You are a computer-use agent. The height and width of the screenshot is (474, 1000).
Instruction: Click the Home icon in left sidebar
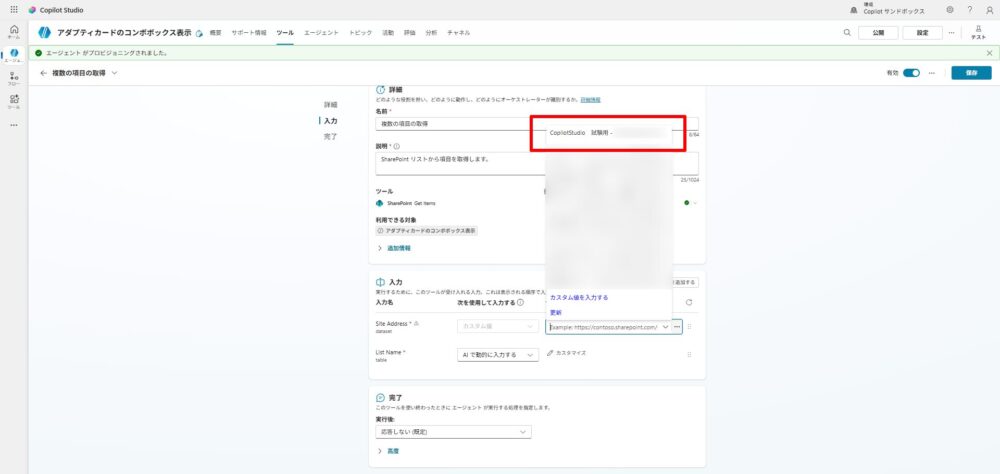pyautogui.click(x=14, y=31)
